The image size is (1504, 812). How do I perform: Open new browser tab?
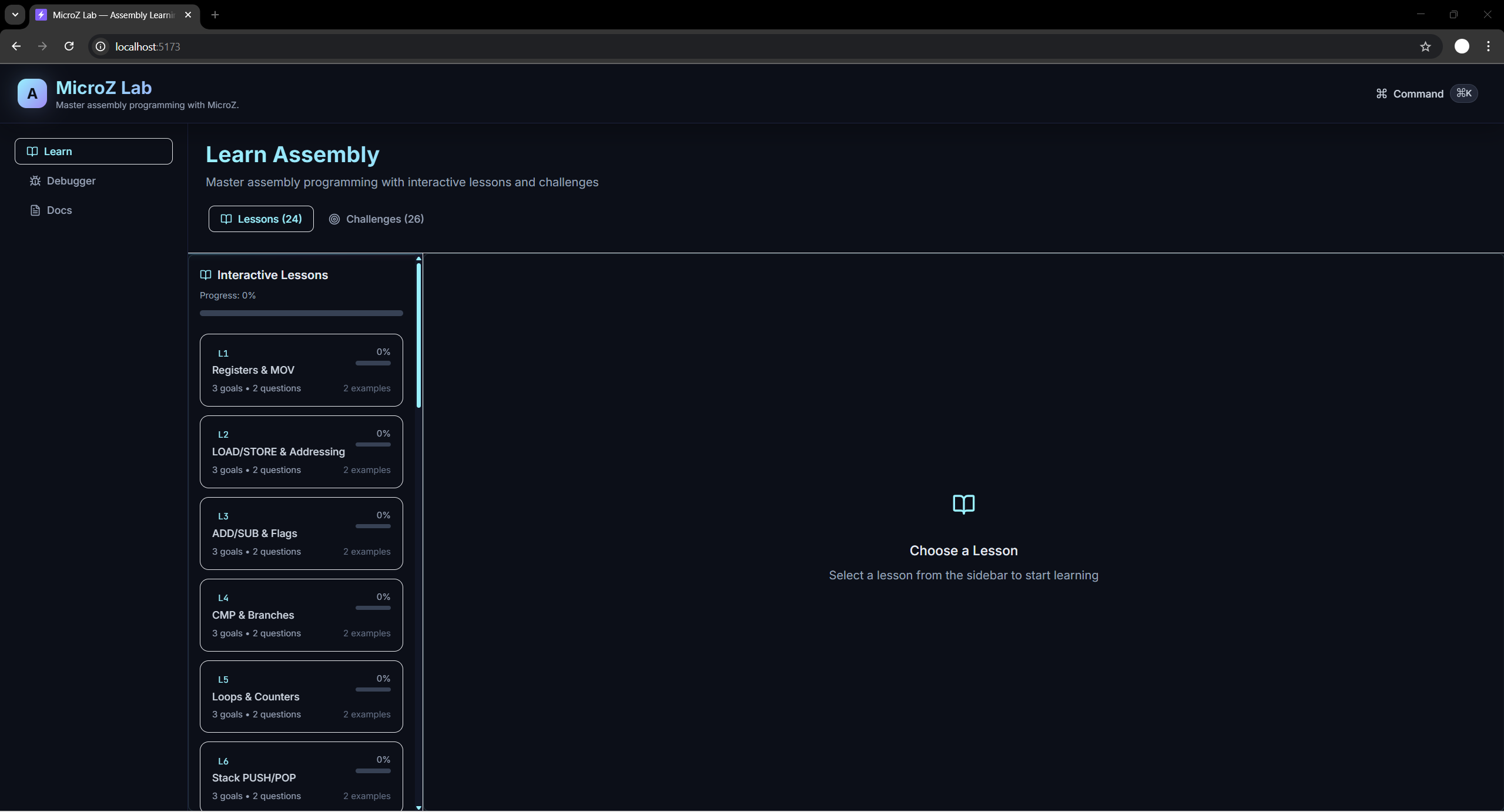[x=215, y=15]
